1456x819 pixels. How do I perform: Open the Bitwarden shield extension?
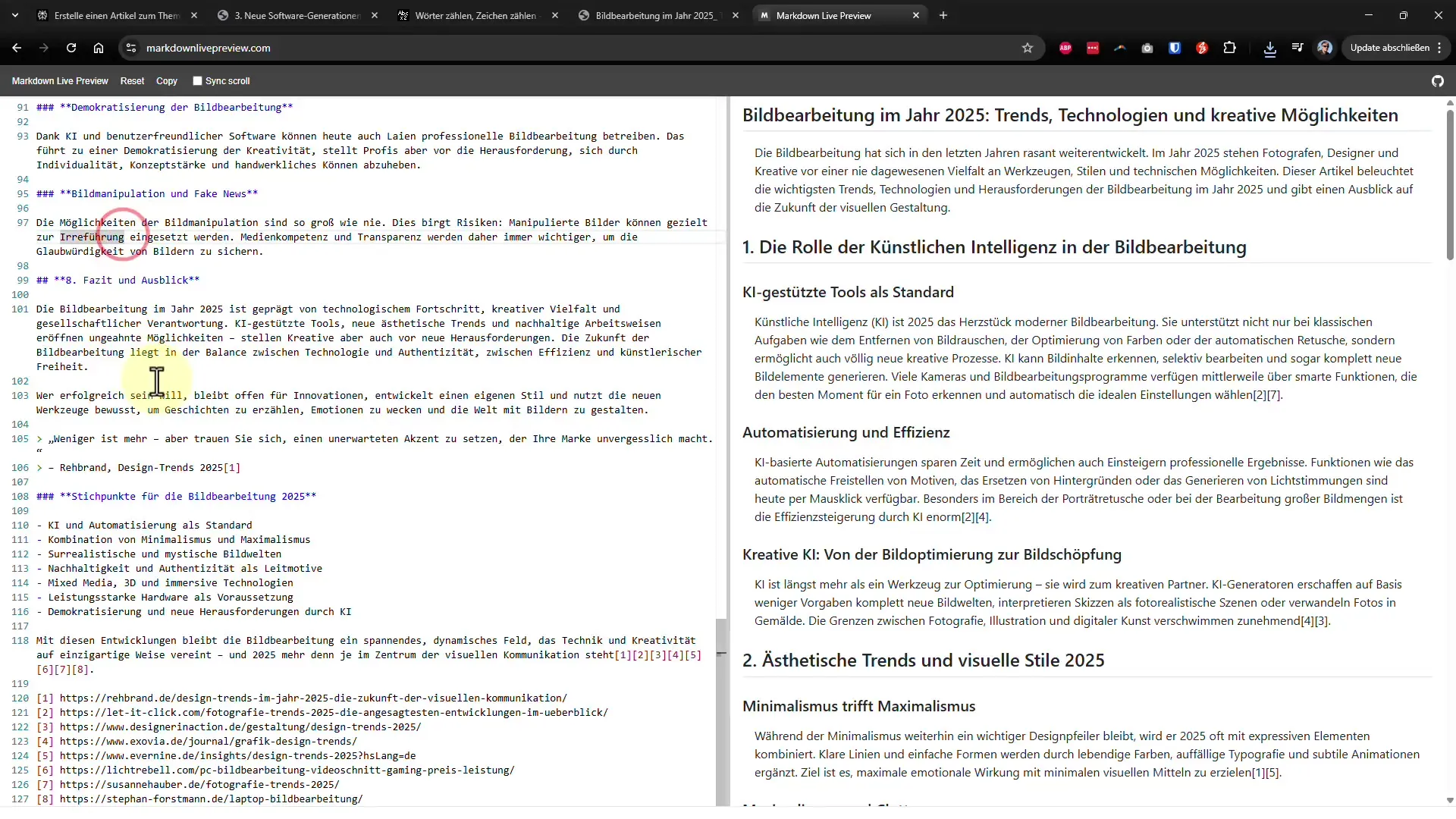pyautogui.click(x=1175, y=48)
